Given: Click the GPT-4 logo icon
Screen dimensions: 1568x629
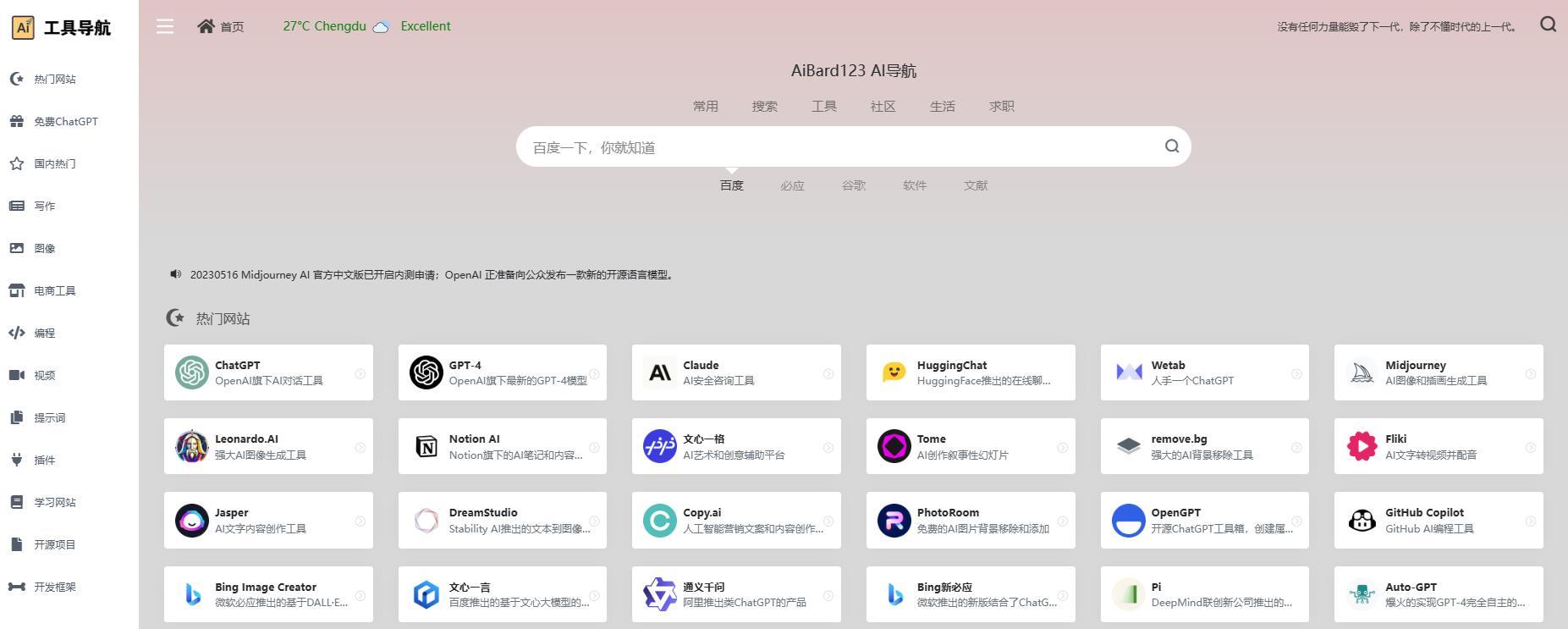Looking at the screenshot, I should [x=426, y=372].
